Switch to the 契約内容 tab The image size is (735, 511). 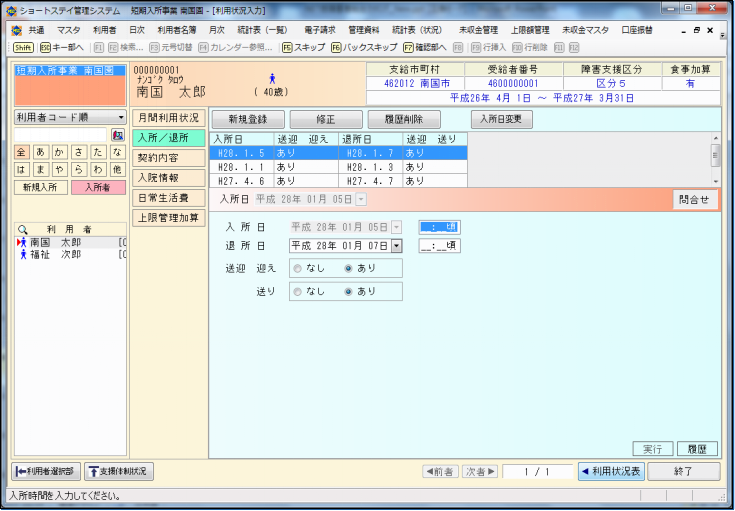point(158,158)
